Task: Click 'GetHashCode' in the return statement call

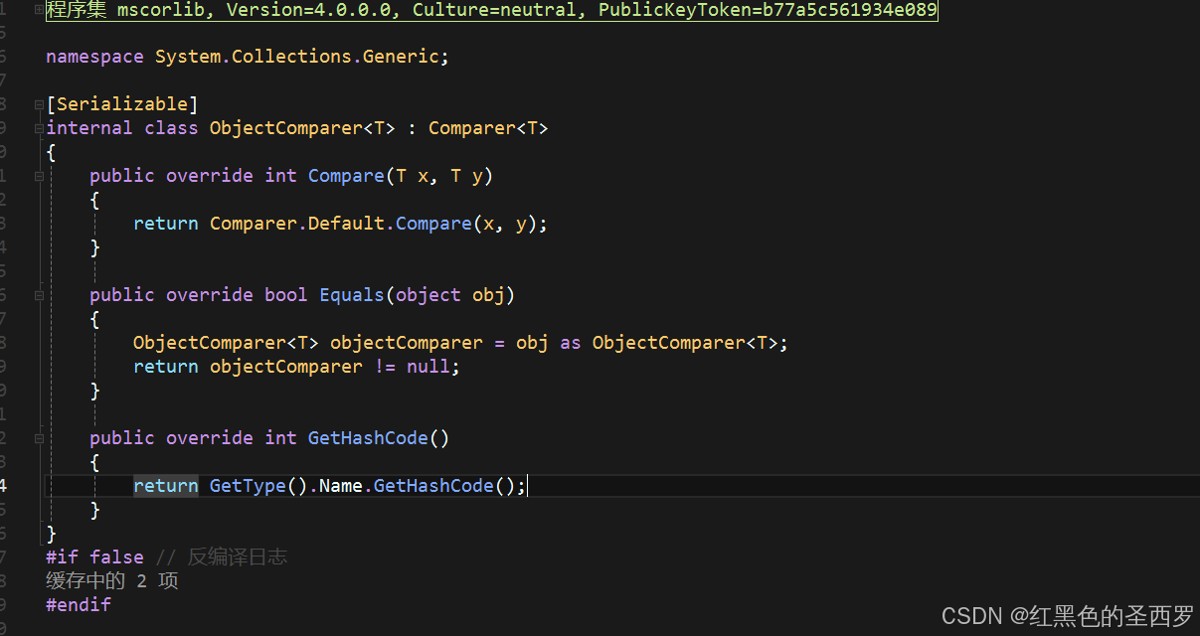Action: pyautogui.click(x=434, y=486)
